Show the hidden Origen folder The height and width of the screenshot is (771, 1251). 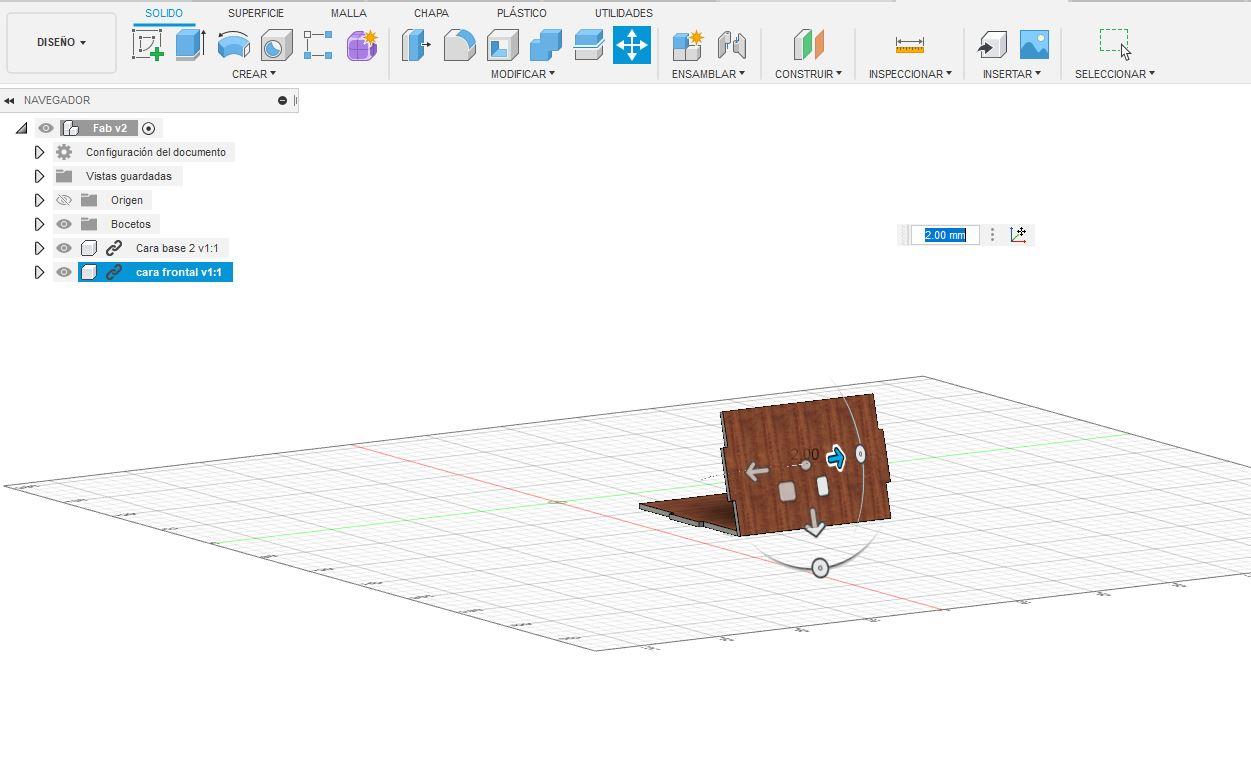pyautogui.click(x=64, y=200)
